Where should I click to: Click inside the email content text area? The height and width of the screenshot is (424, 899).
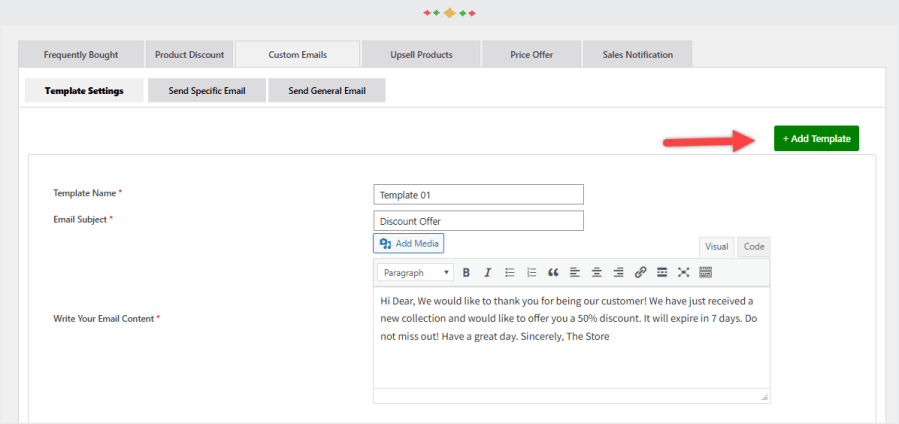tap(570, 360)
